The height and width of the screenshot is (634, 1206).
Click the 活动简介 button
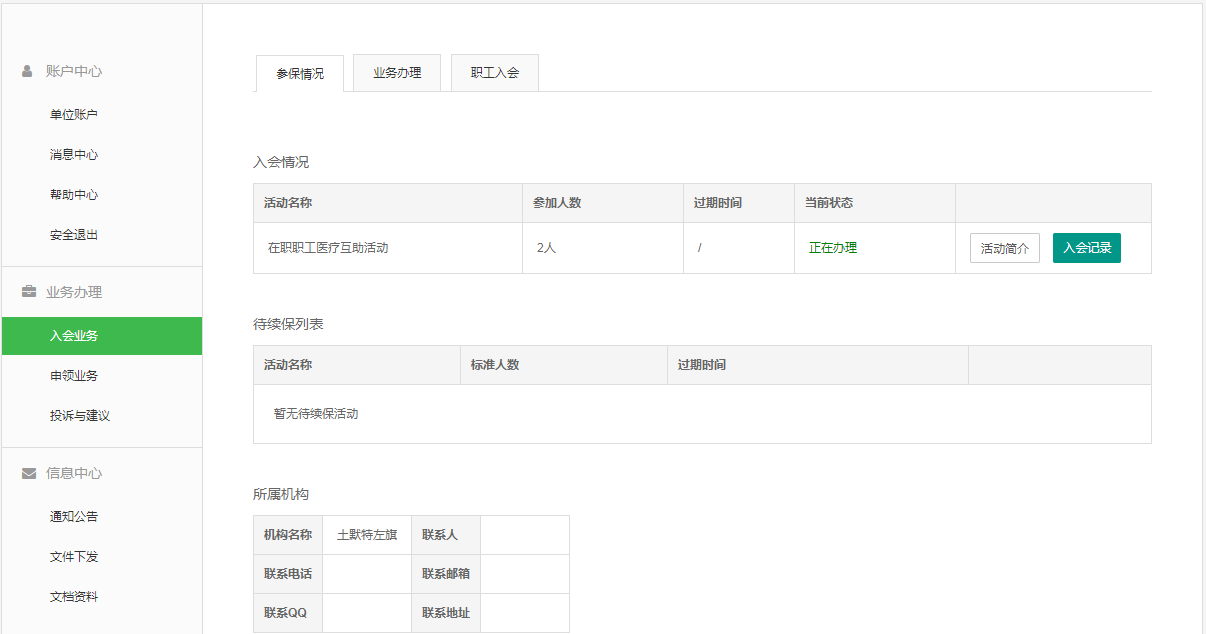click(1004, 248)
